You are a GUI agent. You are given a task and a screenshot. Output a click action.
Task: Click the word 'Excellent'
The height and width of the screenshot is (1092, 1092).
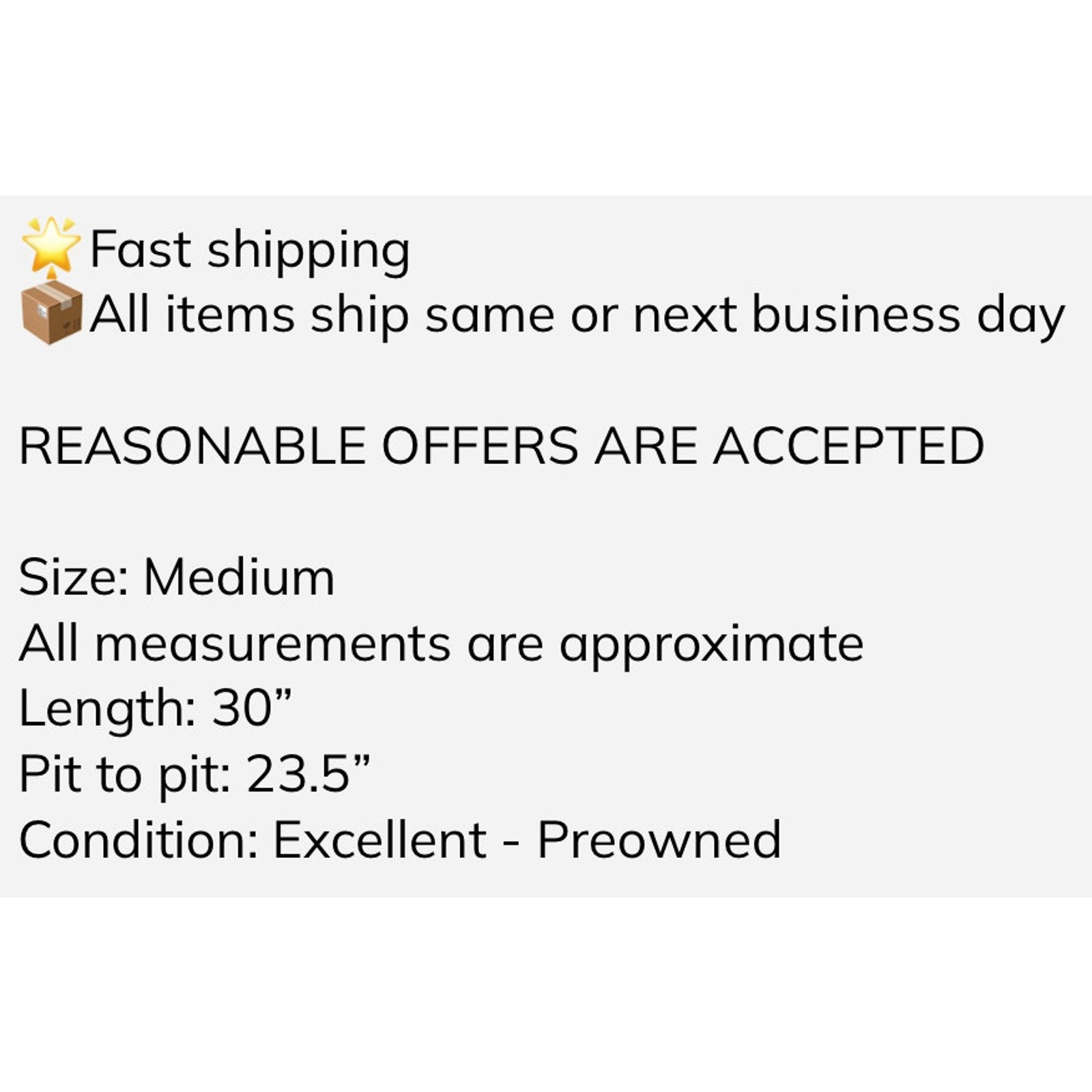[379, 839]
